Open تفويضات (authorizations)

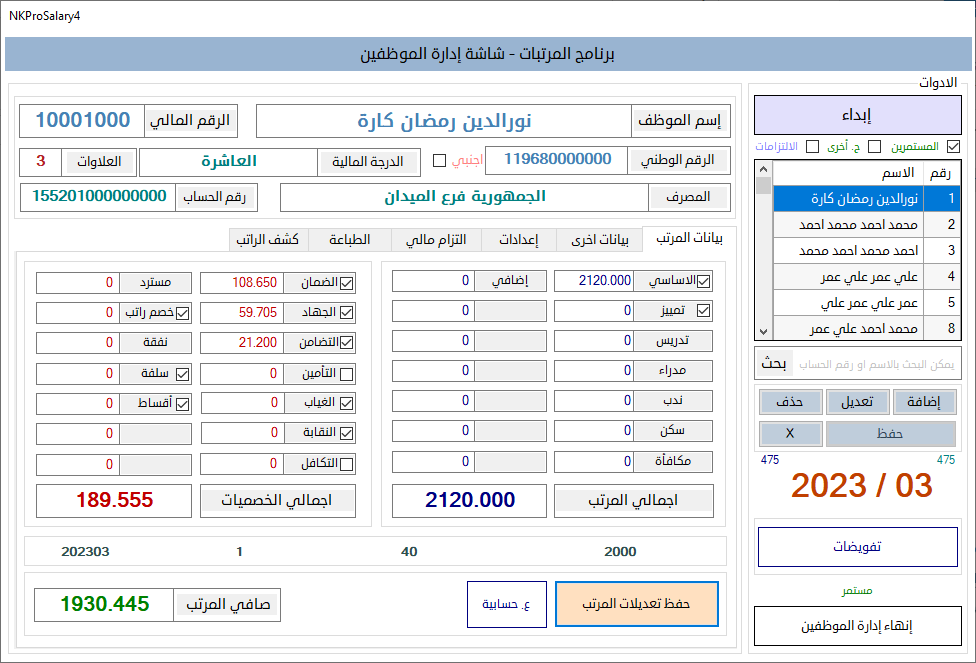[x=857, y=547]
